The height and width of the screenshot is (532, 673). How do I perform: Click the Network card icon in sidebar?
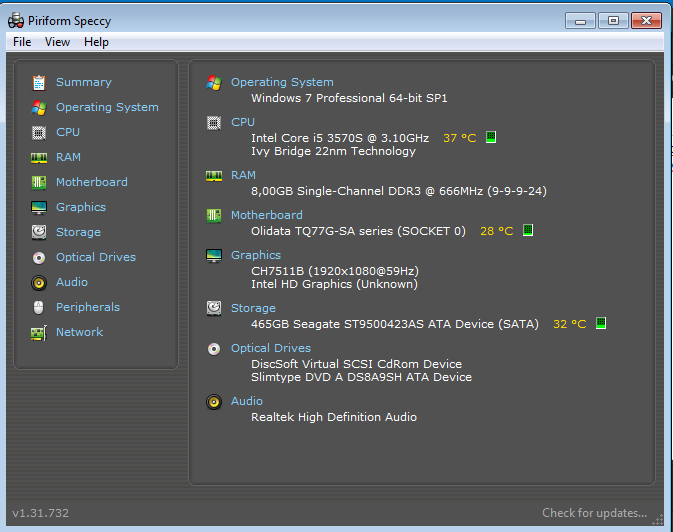point(39,333)
